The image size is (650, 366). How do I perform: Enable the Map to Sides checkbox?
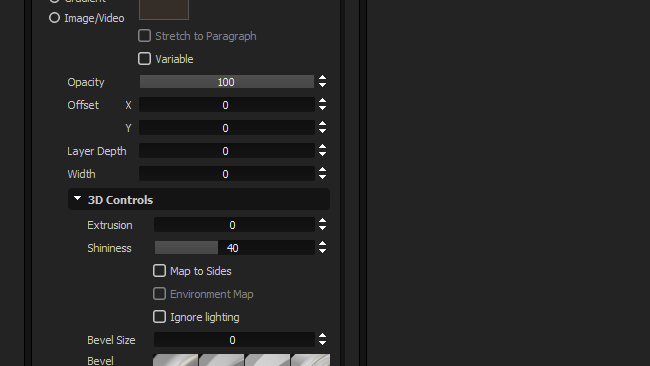coord(159,271)
